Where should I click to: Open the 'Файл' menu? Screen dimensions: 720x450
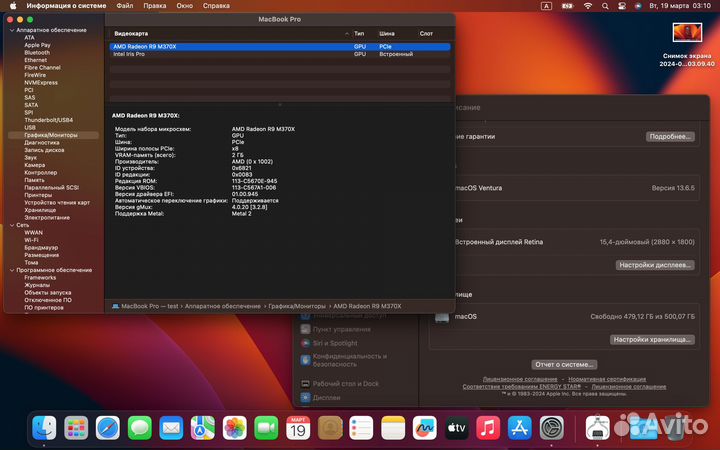click(124, 6)
